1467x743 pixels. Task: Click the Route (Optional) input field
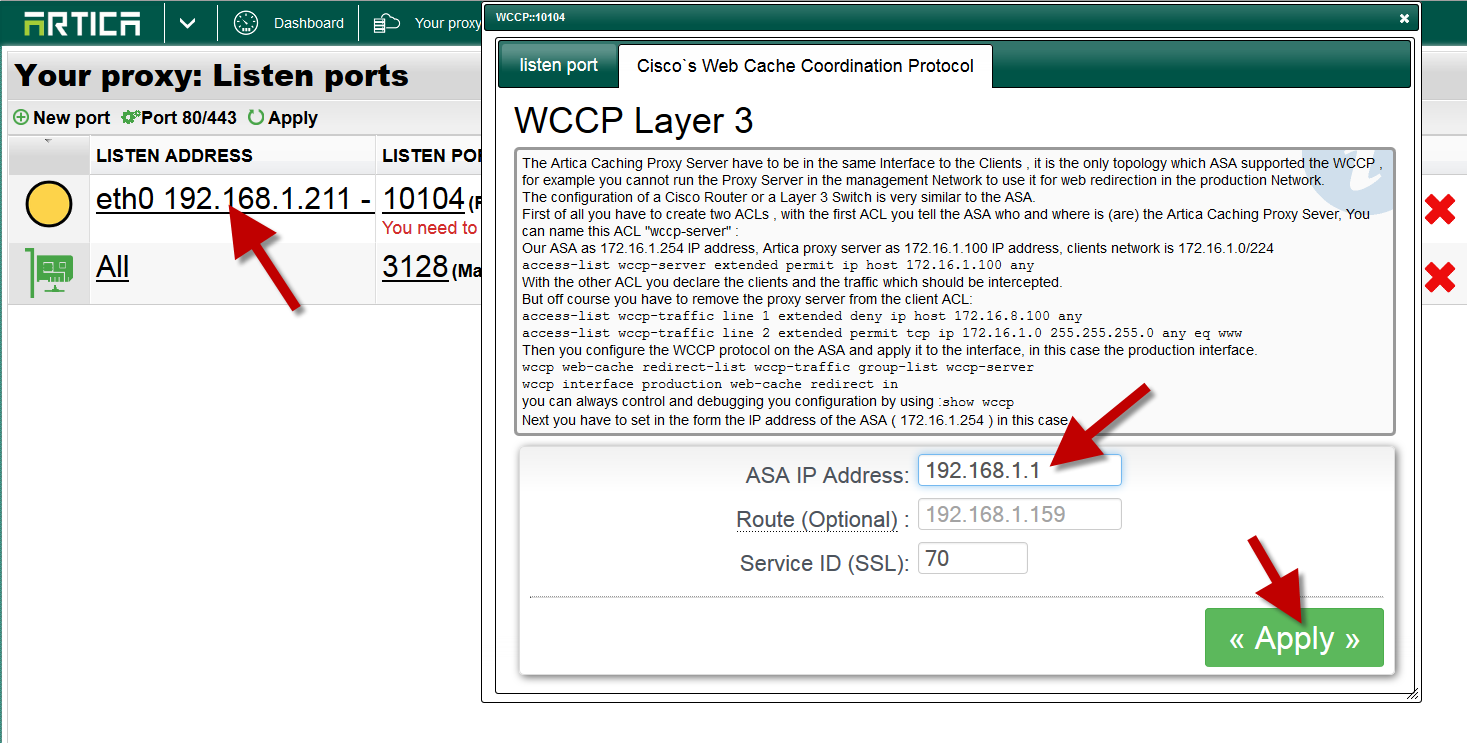click(x=1020, y=514)
